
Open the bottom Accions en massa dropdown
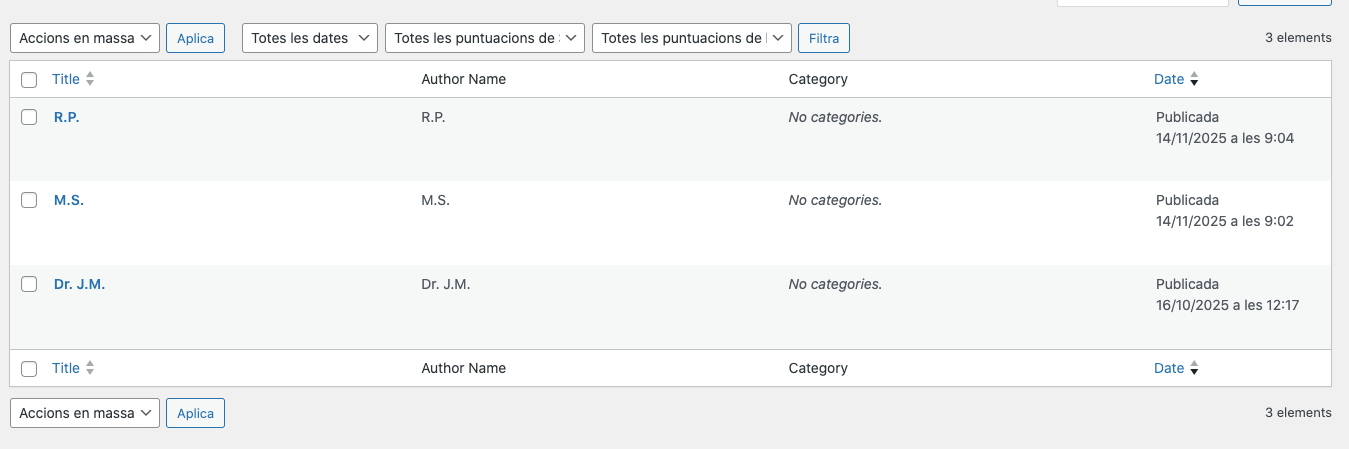point(85,413)
